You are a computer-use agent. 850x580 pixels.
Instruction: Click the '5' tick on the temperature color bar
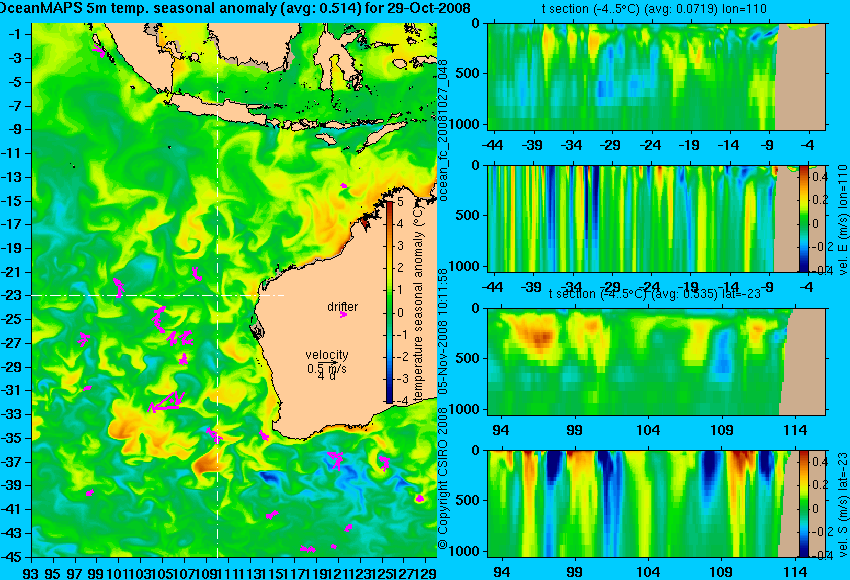[x=401, y=202]
